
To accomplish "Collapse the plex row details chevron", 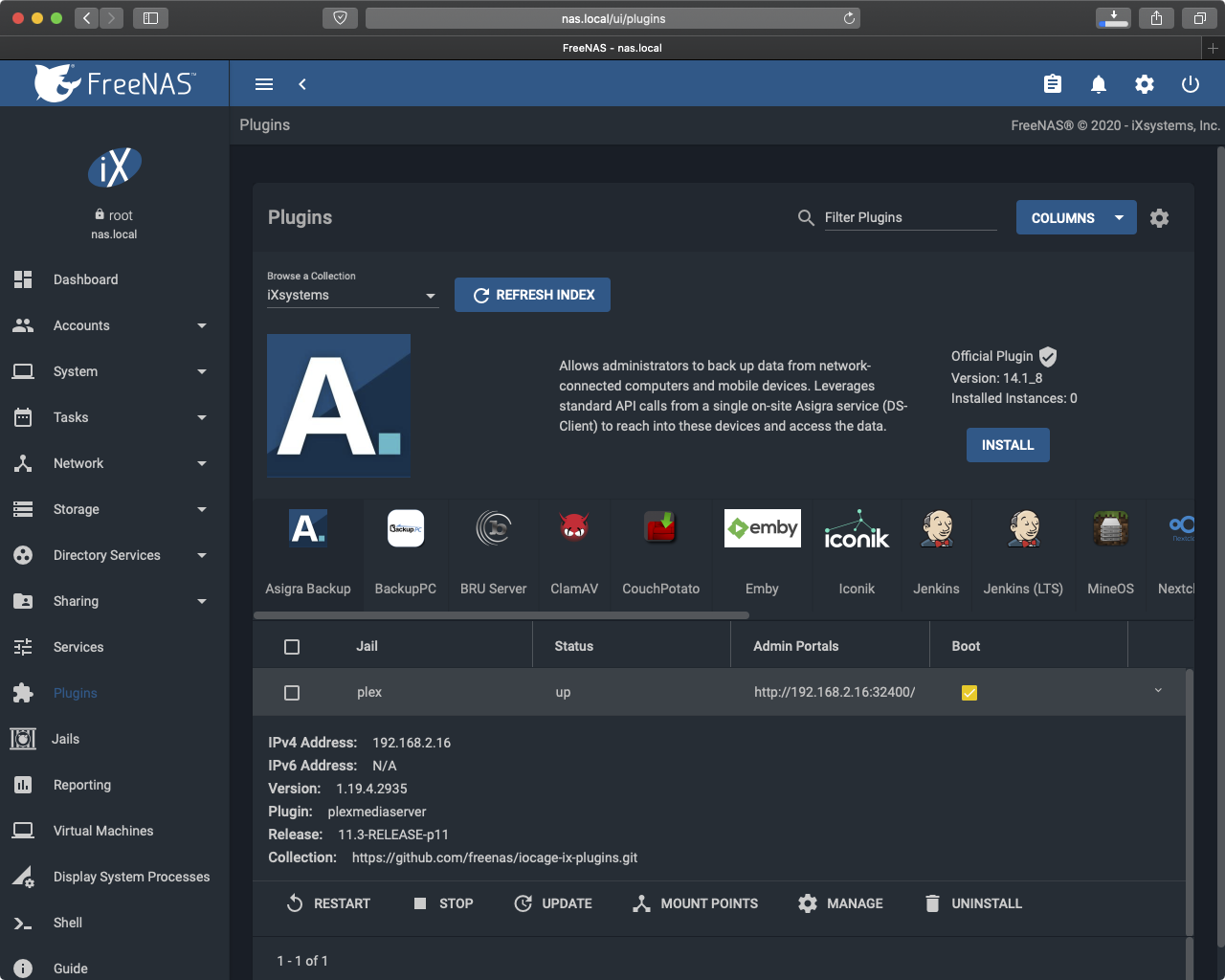I will (x=1158, y=690).
